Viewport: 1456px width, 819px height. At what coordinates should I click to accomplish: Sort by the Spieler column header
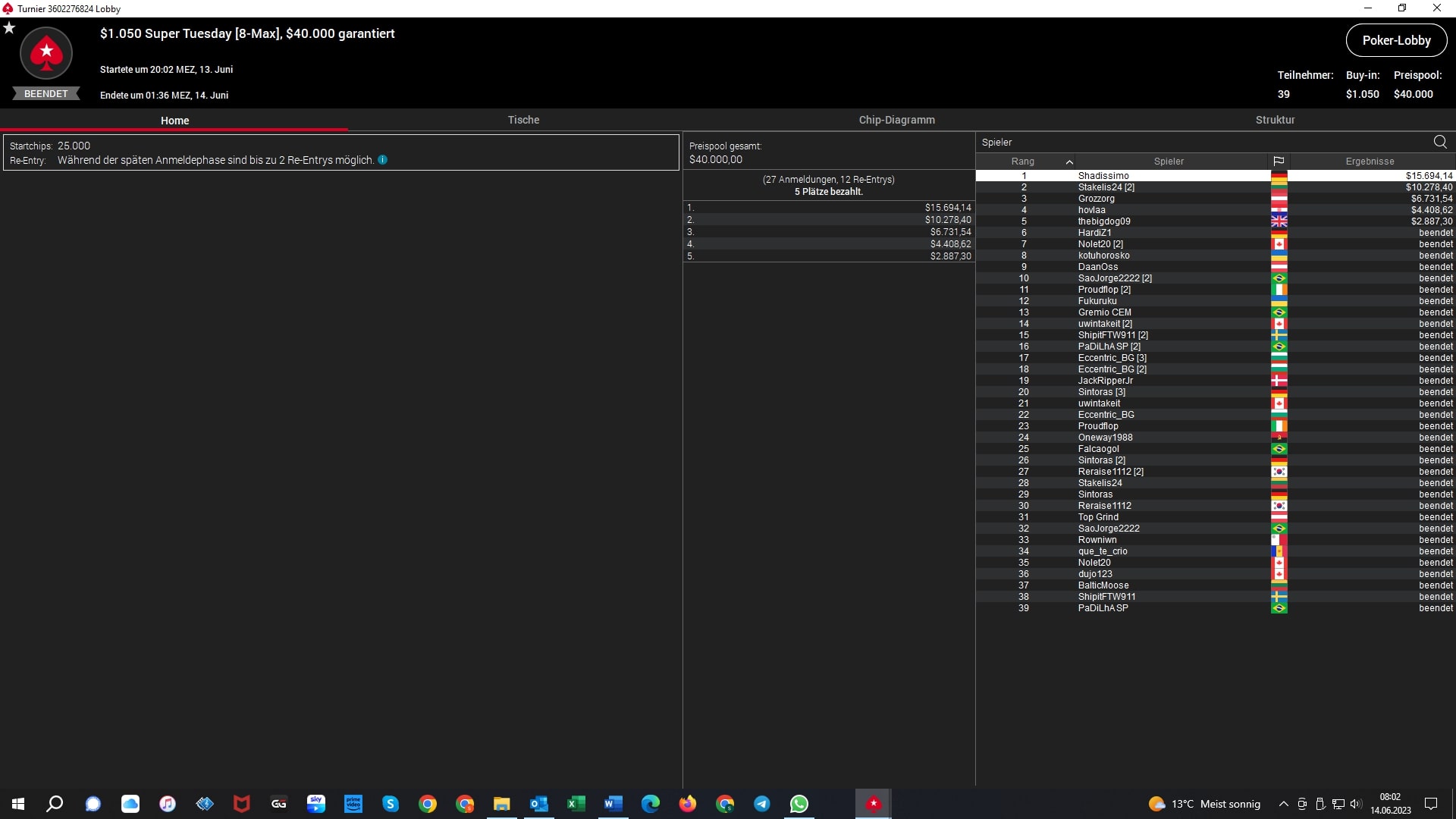[1169, 162]
